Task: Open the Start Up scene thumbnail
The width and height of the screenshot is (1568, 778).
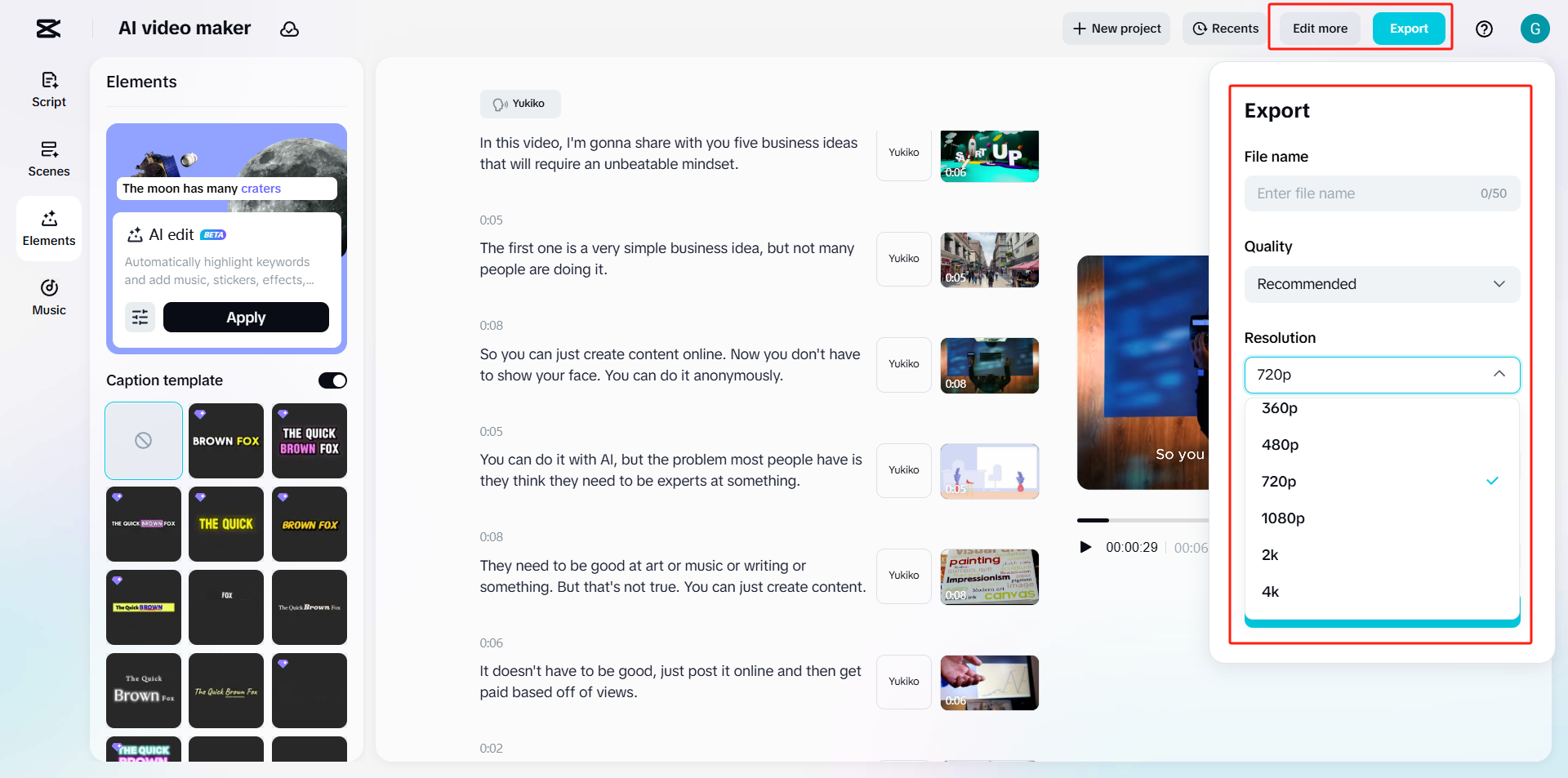Action: click(990, 156)
